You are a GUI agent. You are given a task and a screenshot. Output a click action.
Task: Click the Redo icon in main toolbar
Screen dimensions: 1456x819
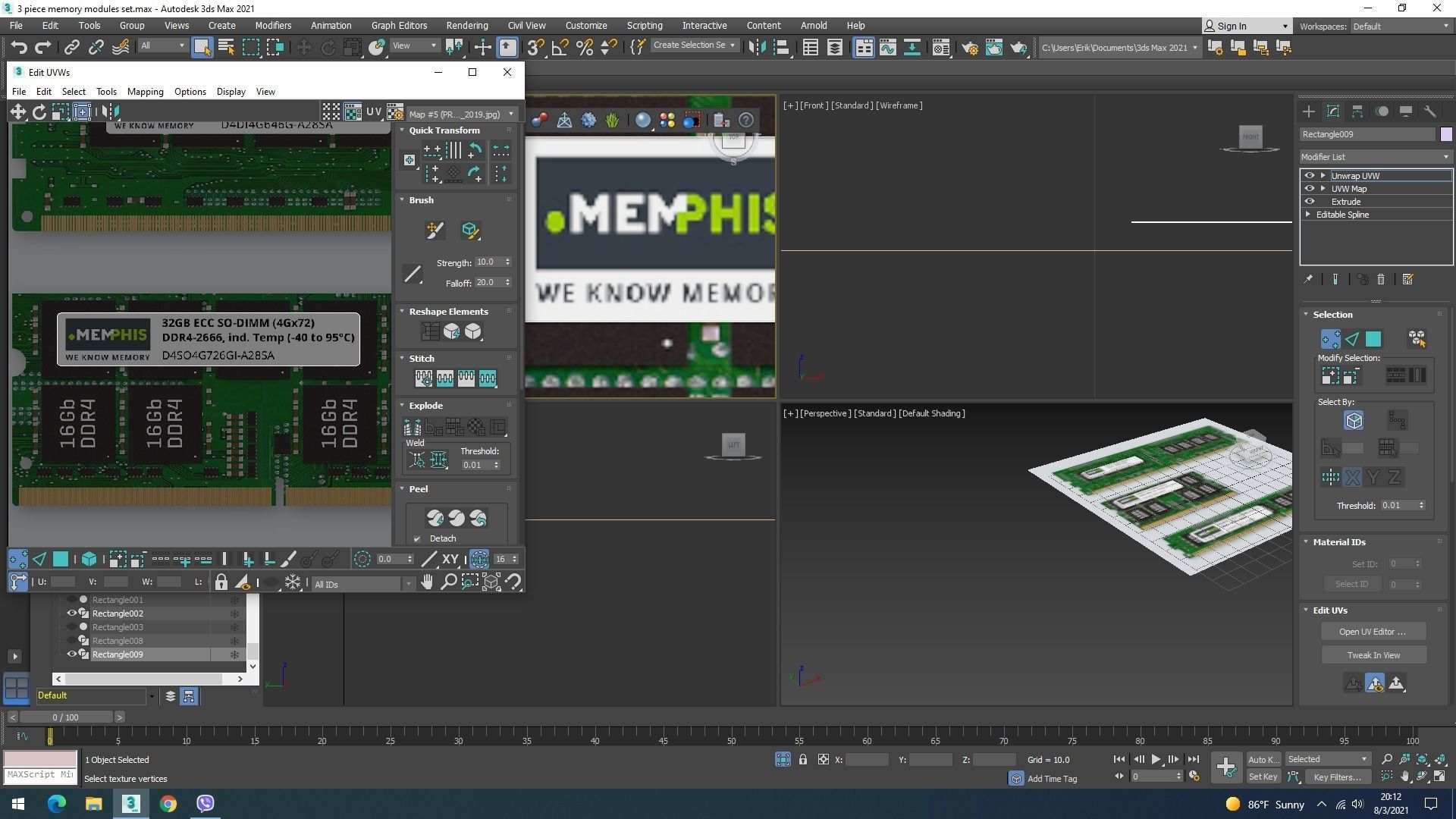coord(43,47)
